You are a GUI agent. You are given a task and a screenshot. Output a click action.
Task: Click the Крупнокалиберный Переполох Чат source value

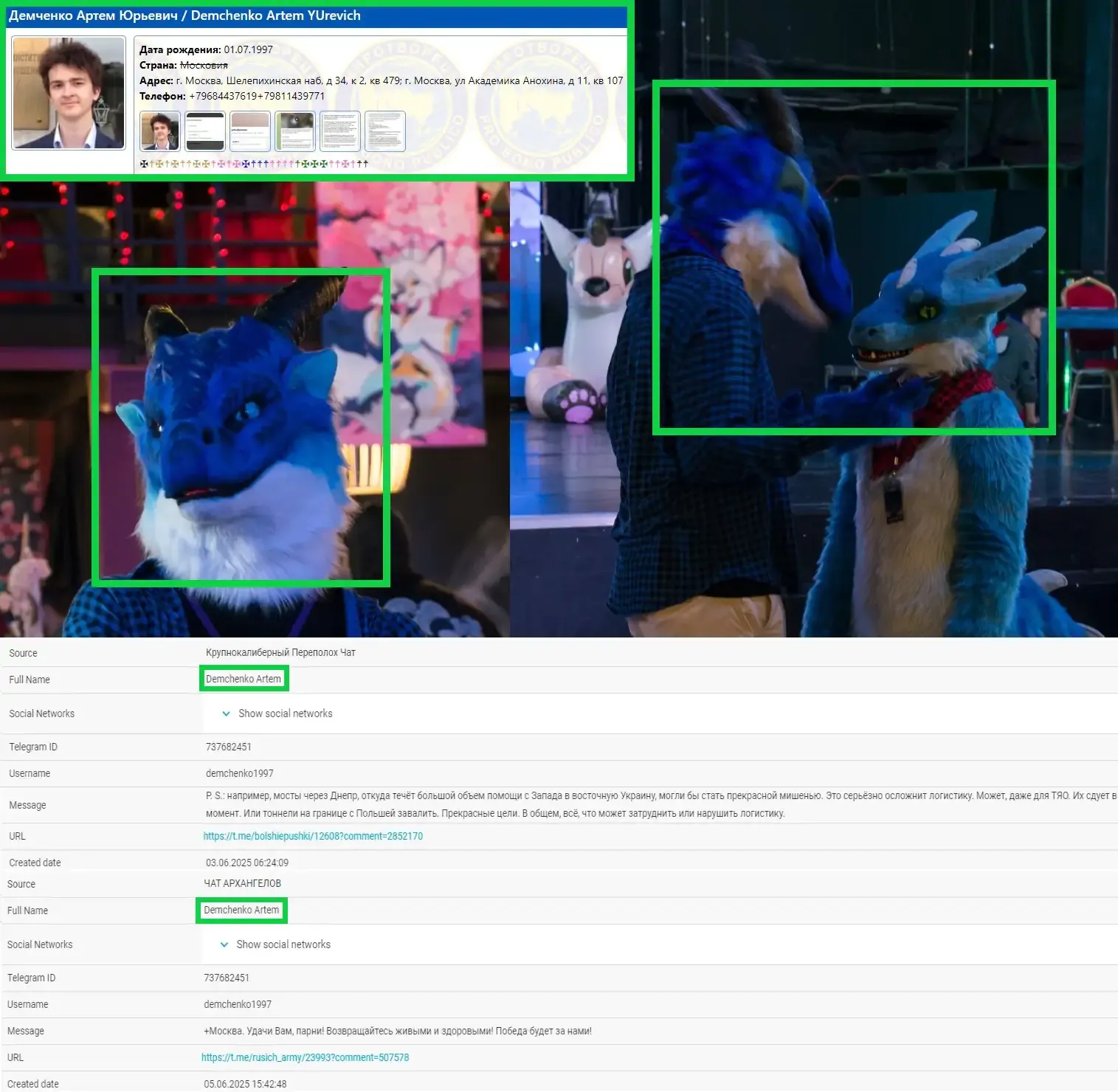pos(280,652)
